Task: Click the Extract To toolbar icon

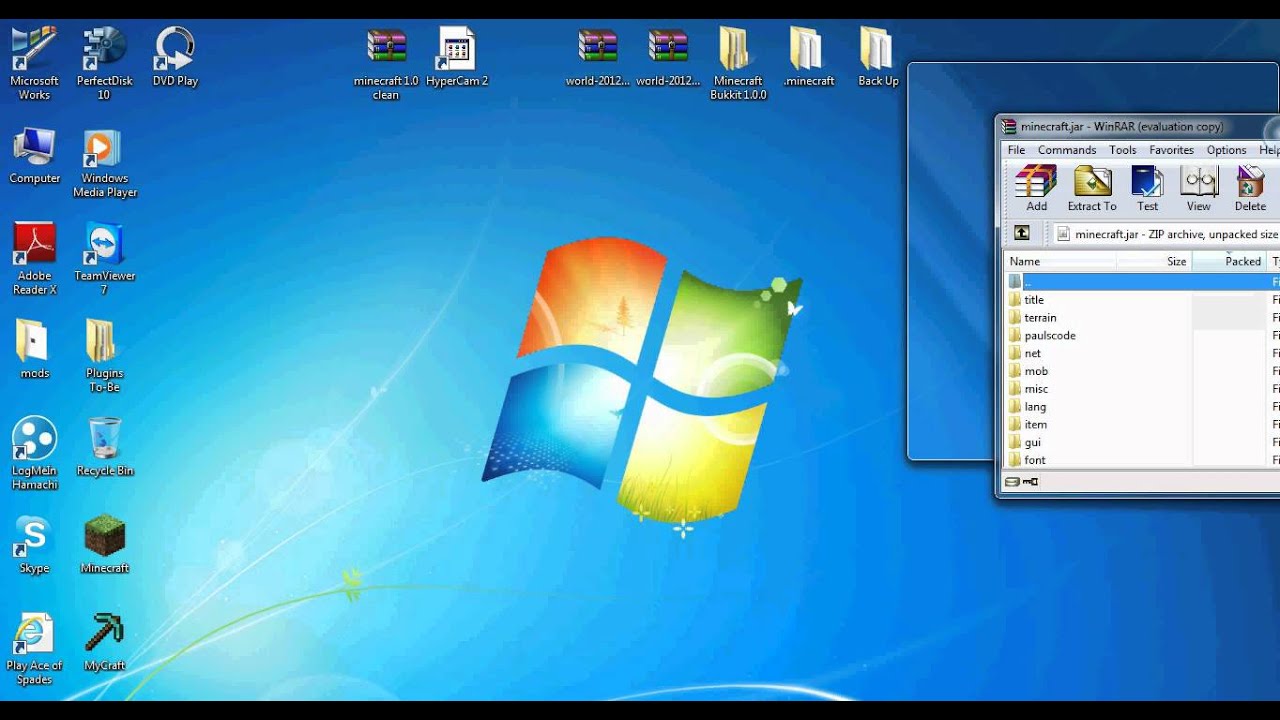Action: click(x=1092, y=189)
